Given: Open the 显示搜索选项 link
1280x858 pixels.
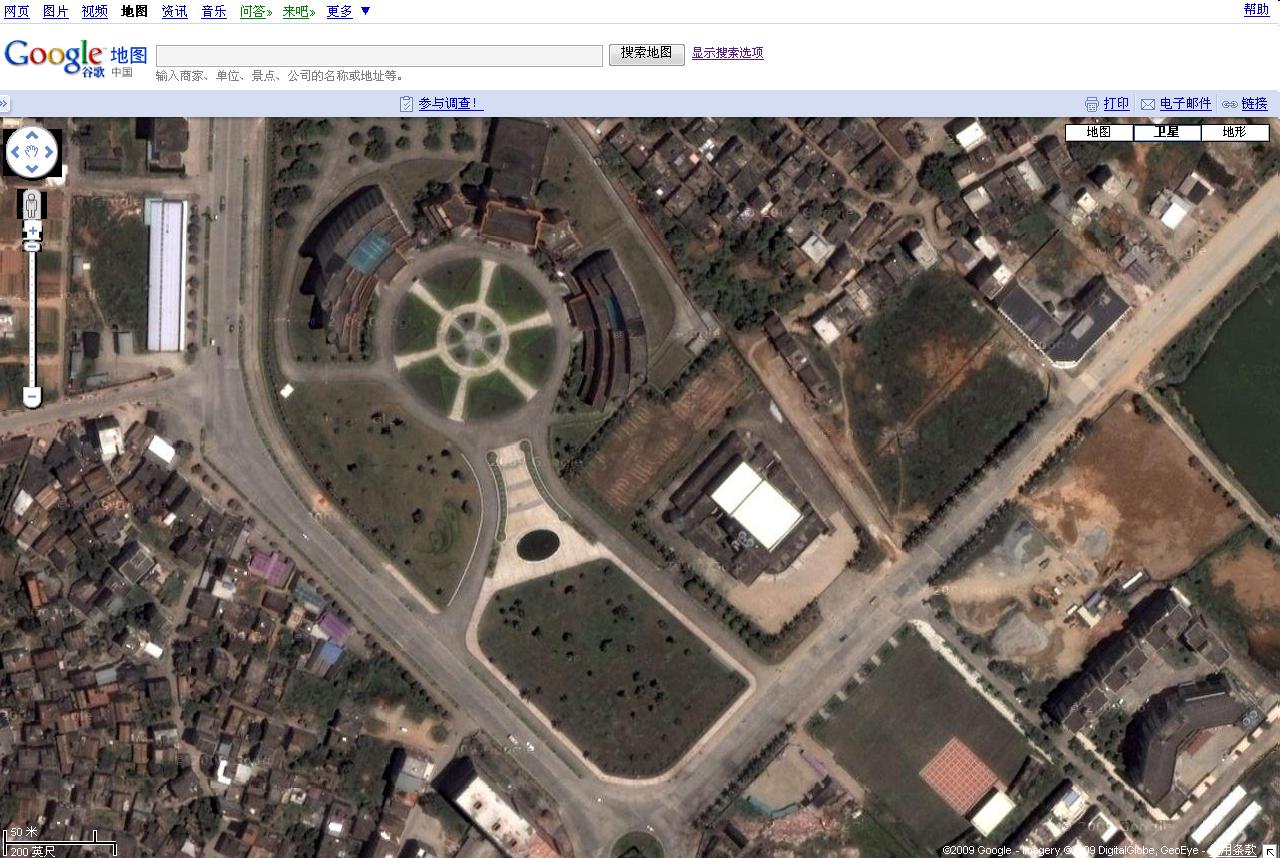Looking at the screenshot, I should [x=727, y=53].
